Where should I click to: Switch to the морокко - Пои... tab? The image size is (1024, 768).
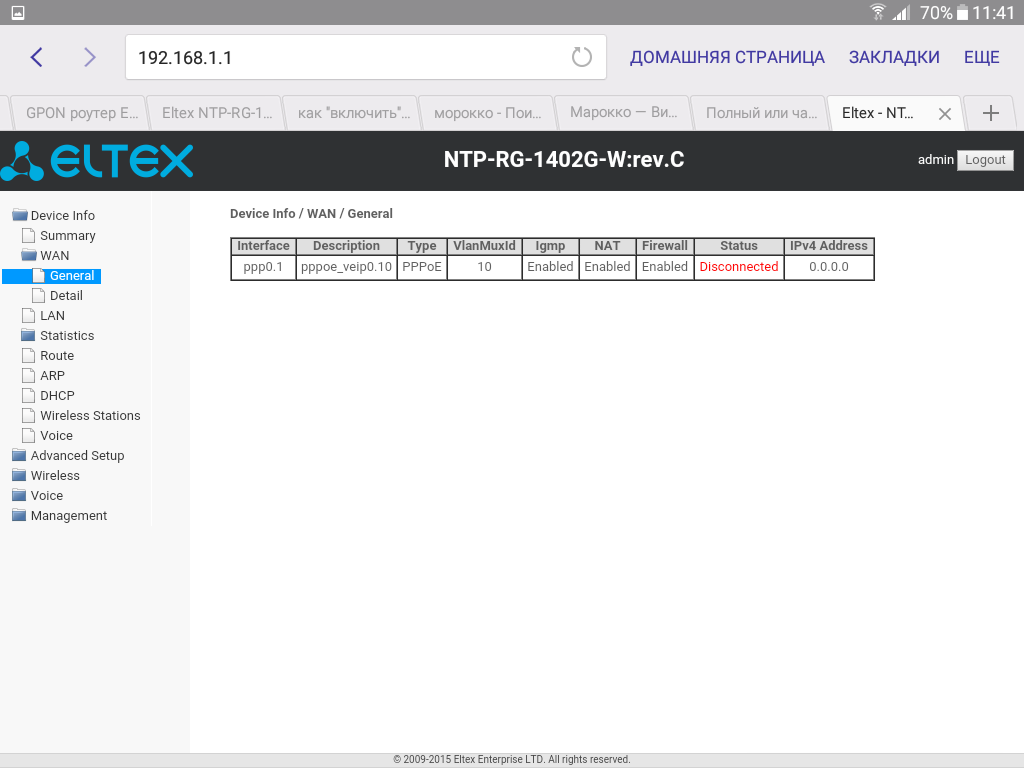coord(487,113)
